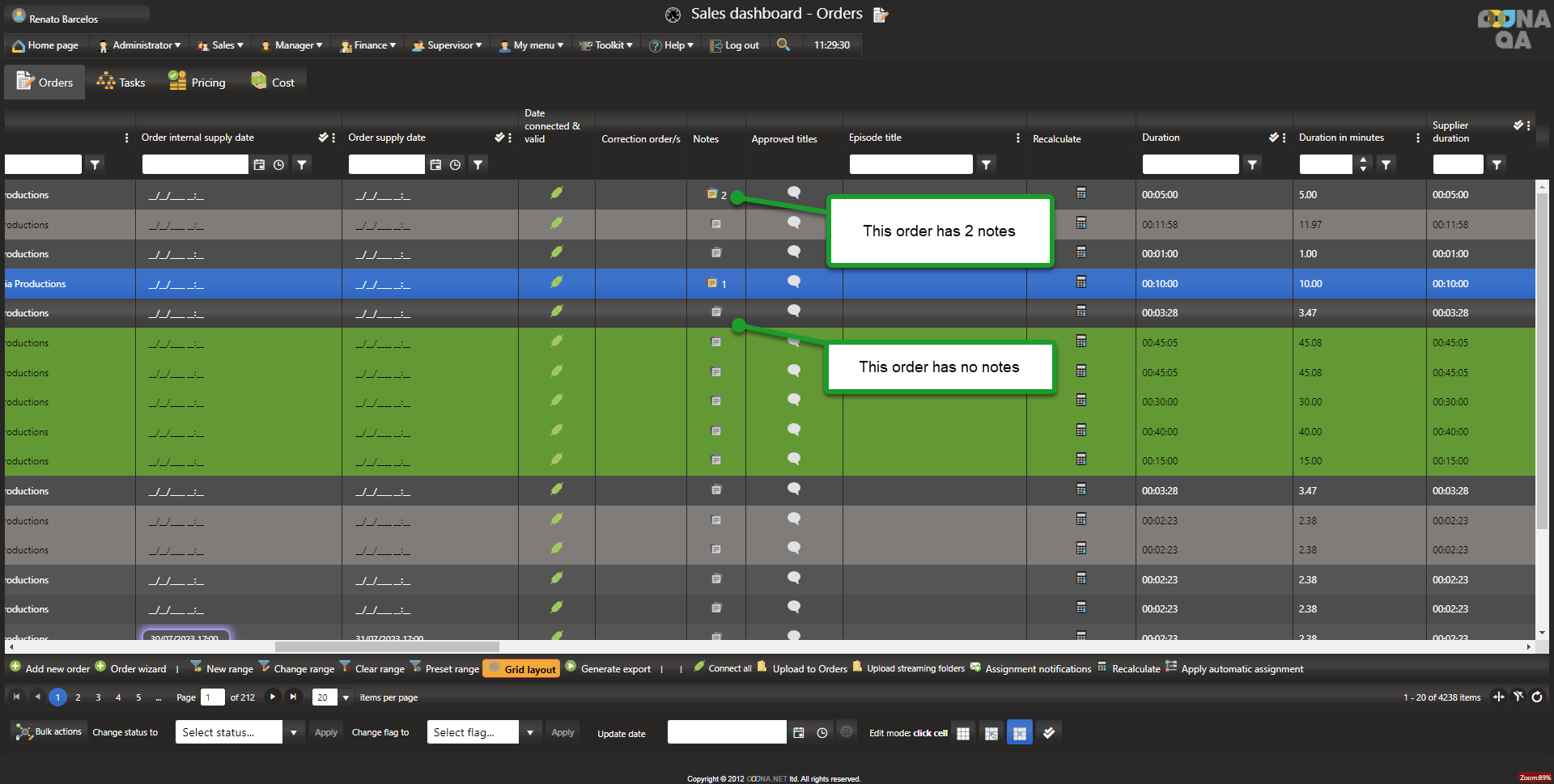Toggle the highlighted blue edit mode button

1019,733
